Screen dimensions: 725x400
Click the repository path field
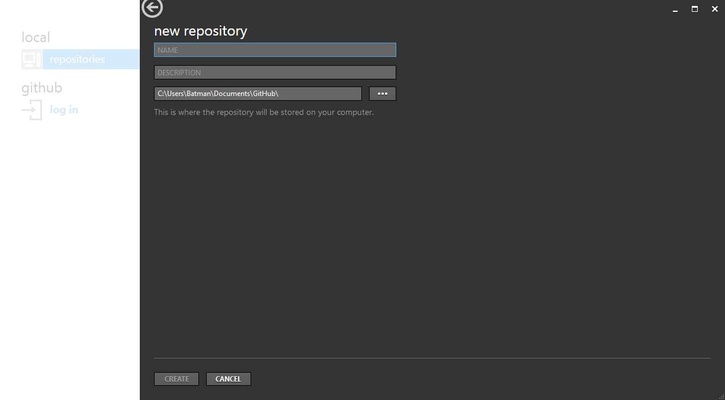pos(258,93)
